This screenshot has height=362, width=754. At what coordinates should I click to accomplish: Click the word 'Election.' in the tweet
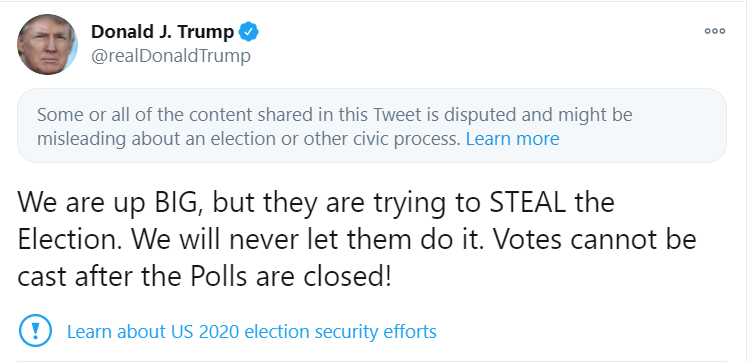tap(70, 239)
